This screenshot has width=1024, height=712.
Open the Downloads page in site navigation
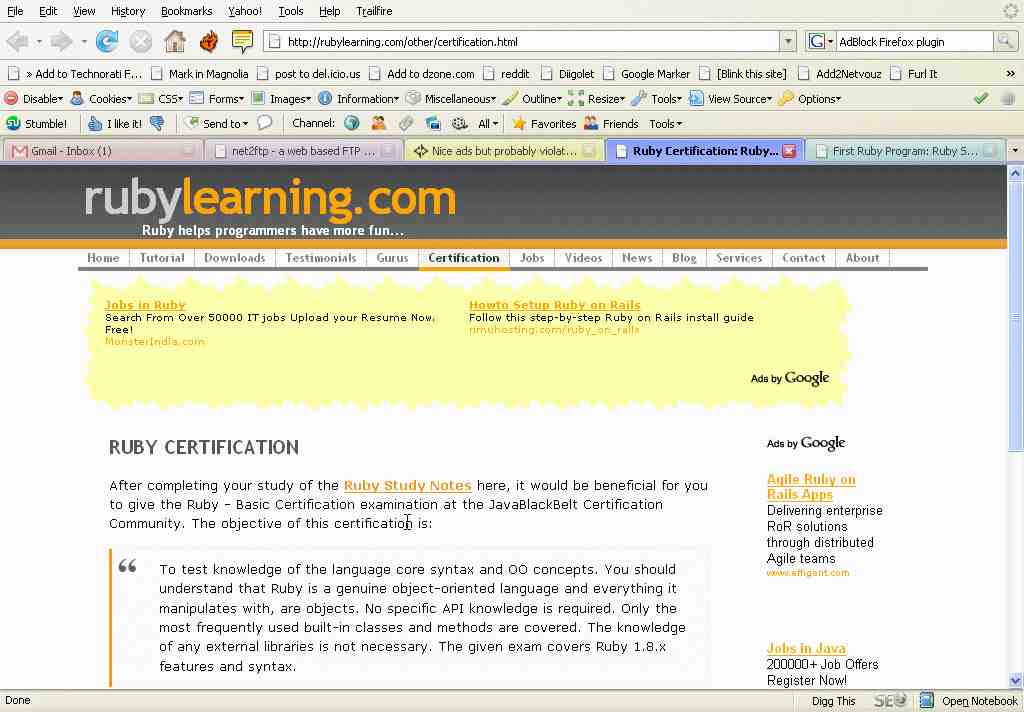pos(234,258)
